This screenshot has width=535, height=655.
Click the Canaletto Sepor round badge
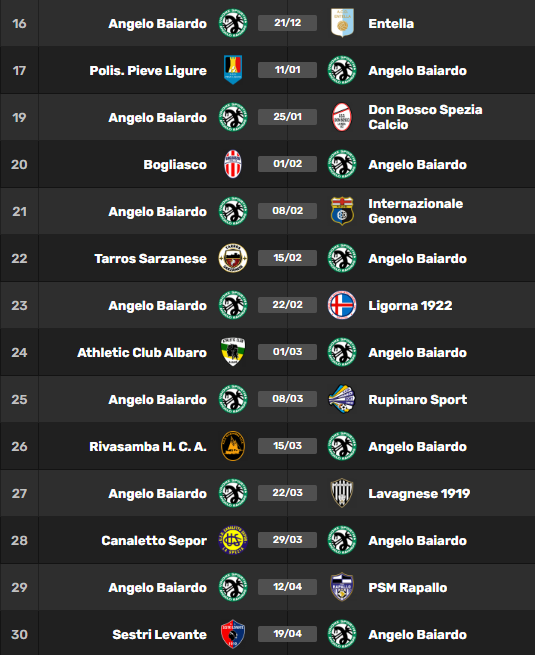coord(233,540)
